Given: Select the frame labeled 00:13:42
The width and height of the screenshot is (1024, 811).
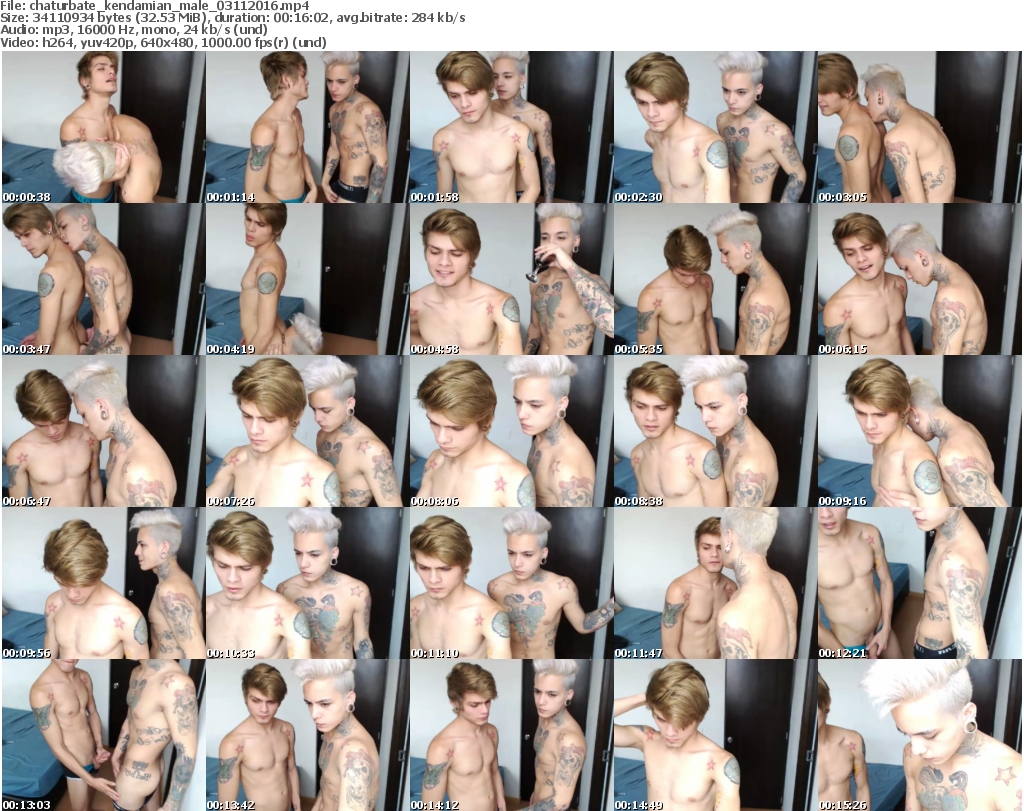Looking at the screenshot, I should pyautogui.click(x=307, y=735).
